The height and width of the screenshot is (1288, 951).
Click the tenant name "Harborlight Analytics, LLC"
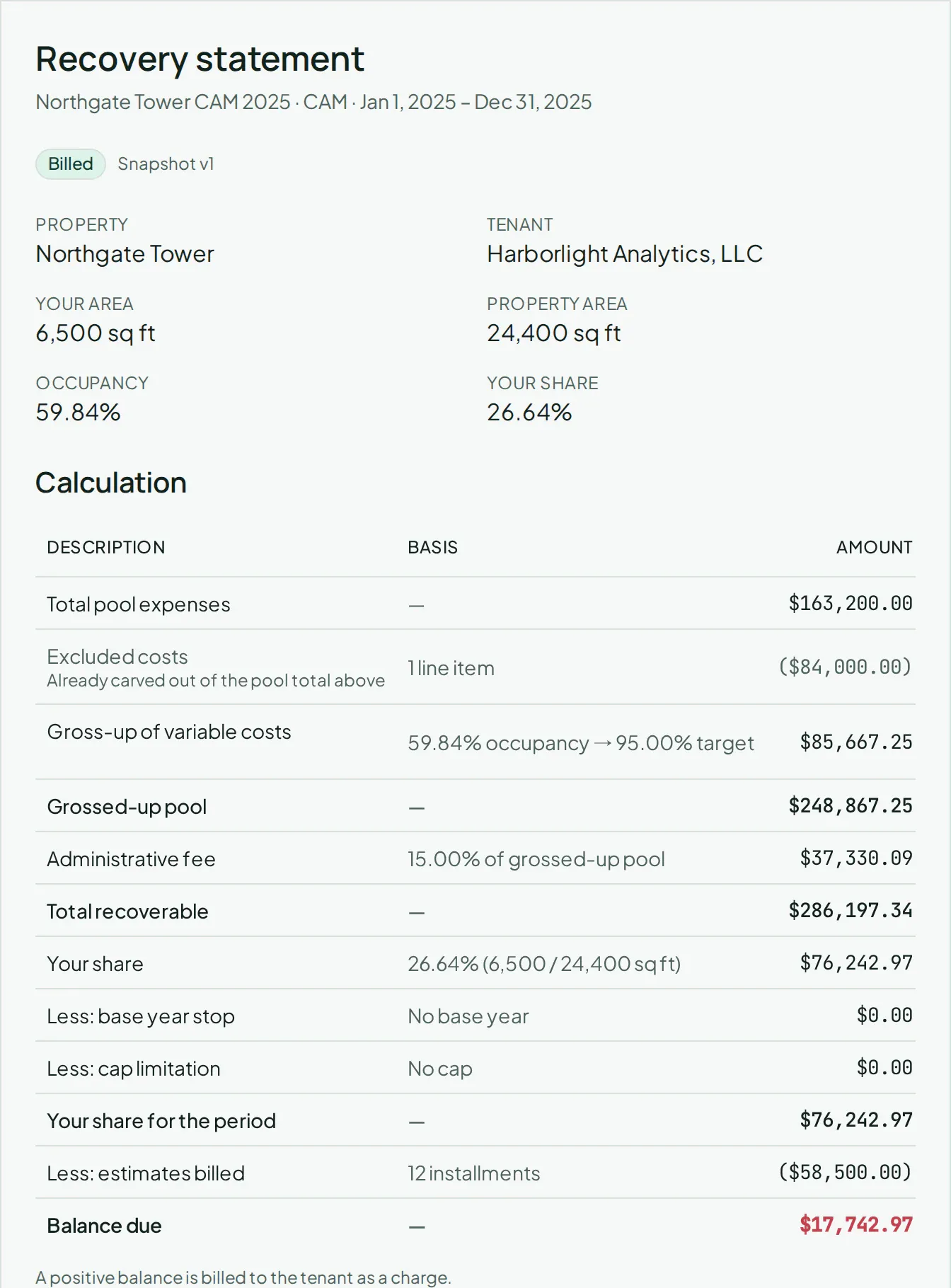click(625, 254)
